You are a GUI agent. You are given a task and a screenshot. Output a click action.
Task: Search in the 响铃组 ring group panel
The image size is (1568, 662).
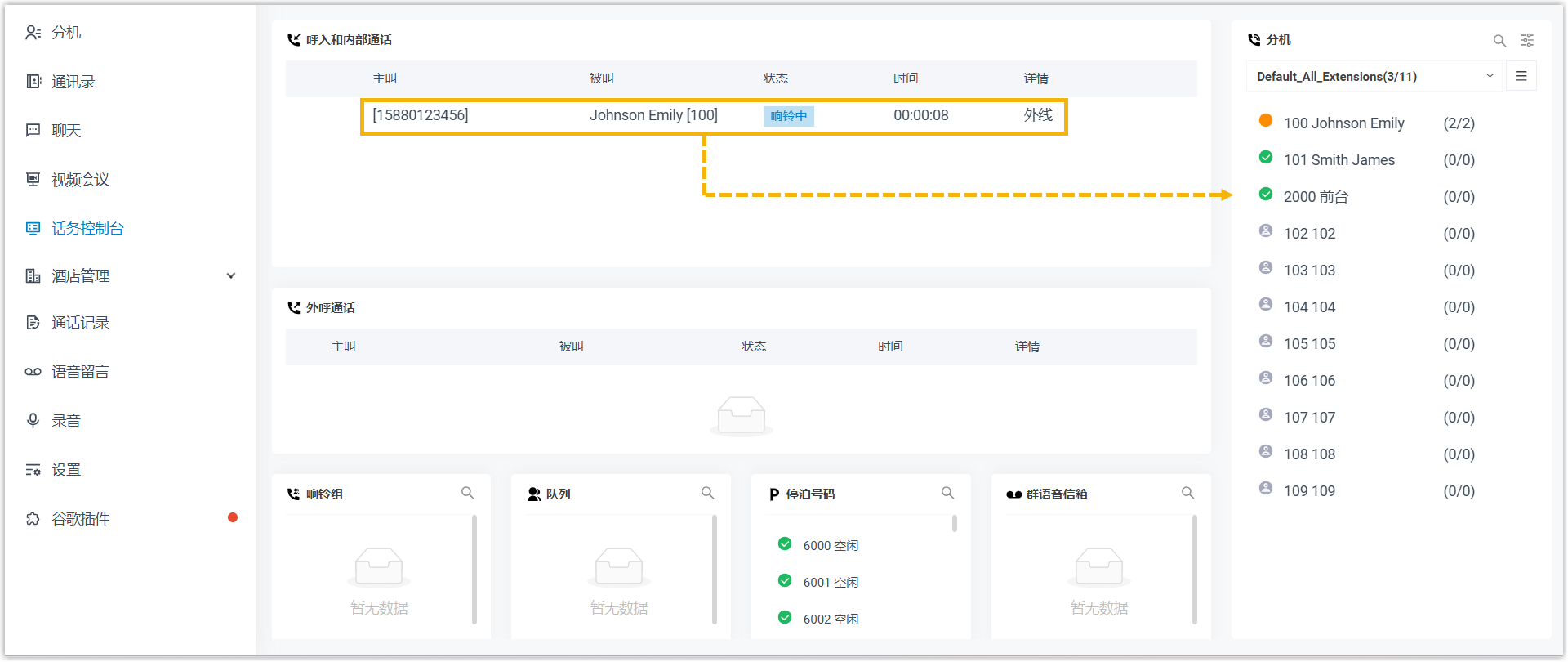point(467,493)
